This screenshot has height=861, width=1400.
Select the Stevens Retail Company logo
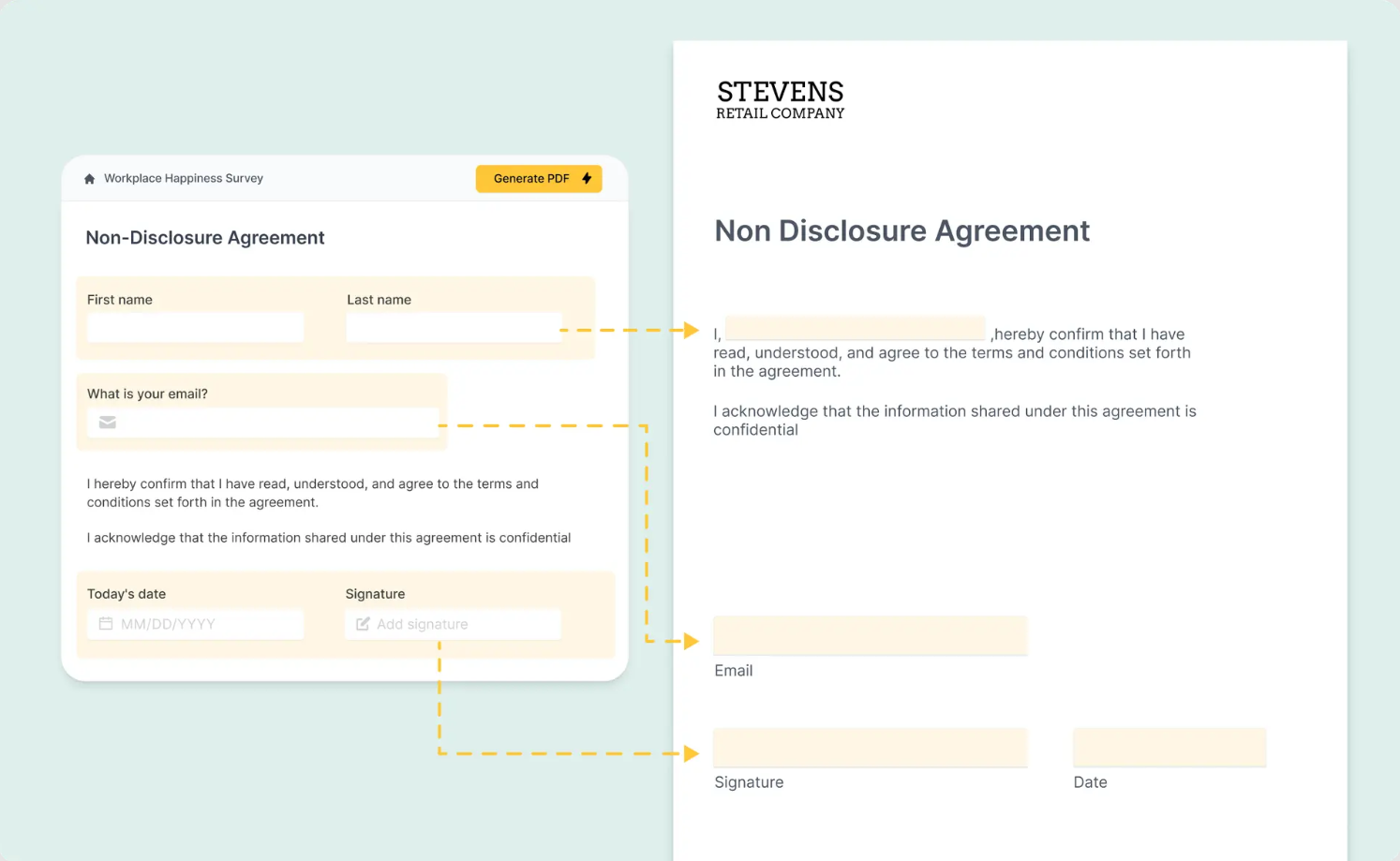click(x=780, y=100)
